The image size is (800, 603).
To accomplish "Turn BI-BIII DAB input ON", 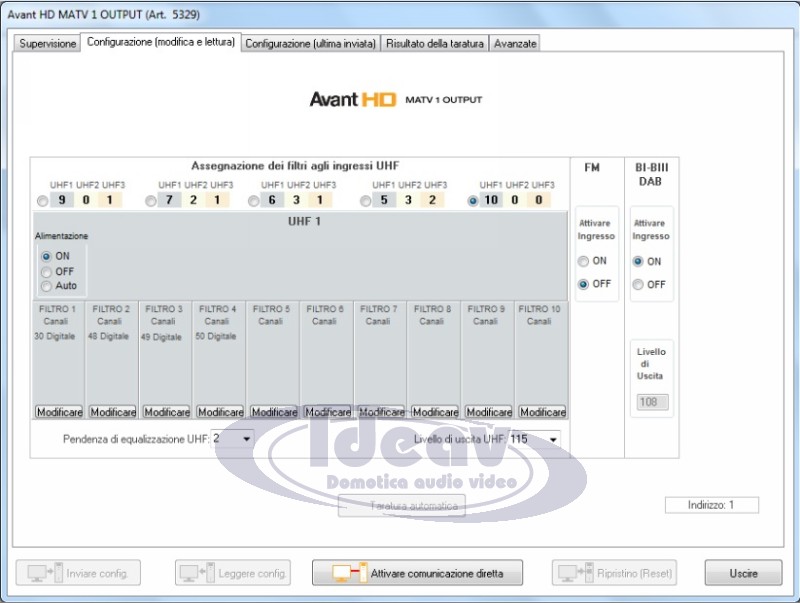I will pos(638,262).
